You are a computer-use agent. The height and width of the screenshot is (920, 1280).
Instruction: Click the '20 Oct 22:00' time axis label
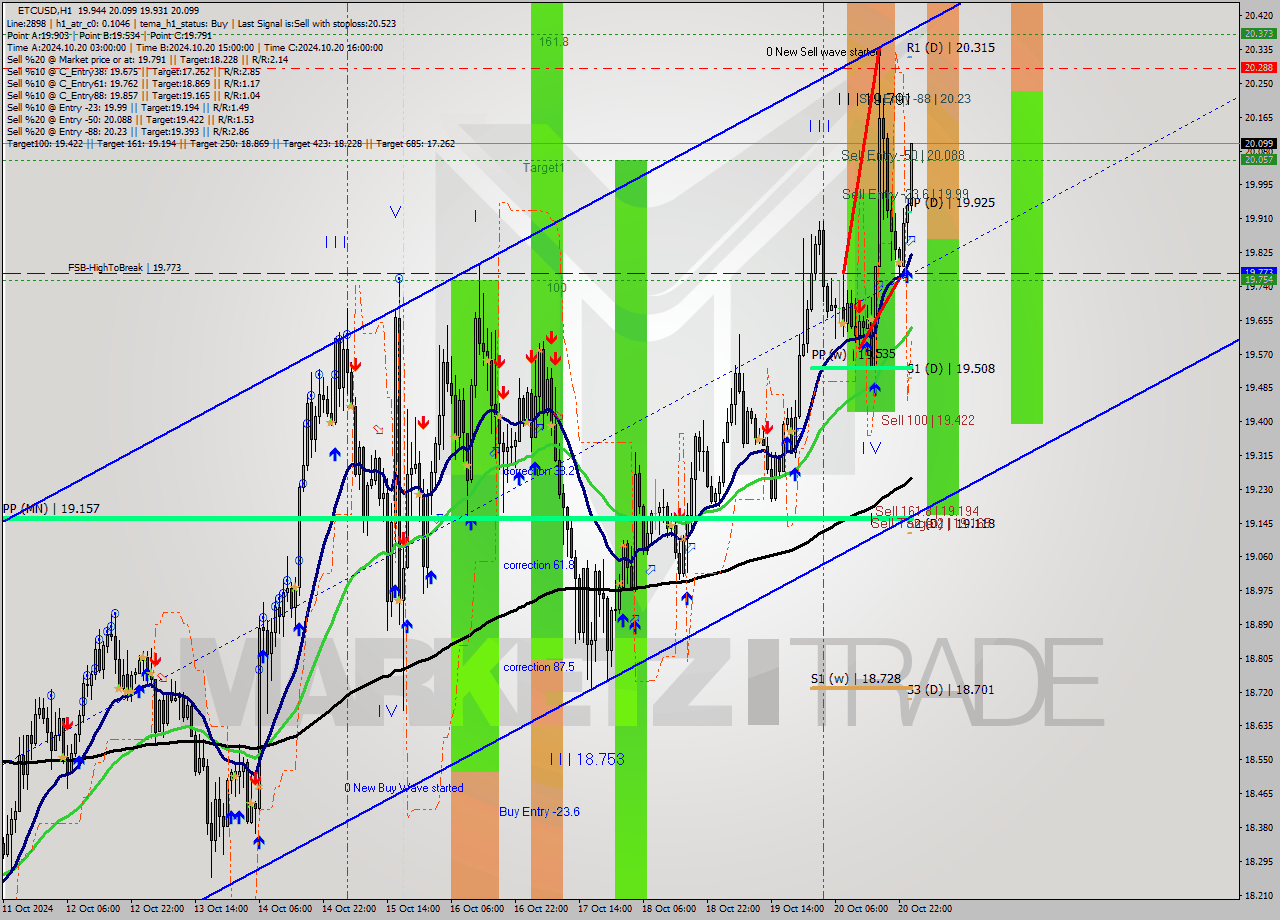[x=927, y=909]
